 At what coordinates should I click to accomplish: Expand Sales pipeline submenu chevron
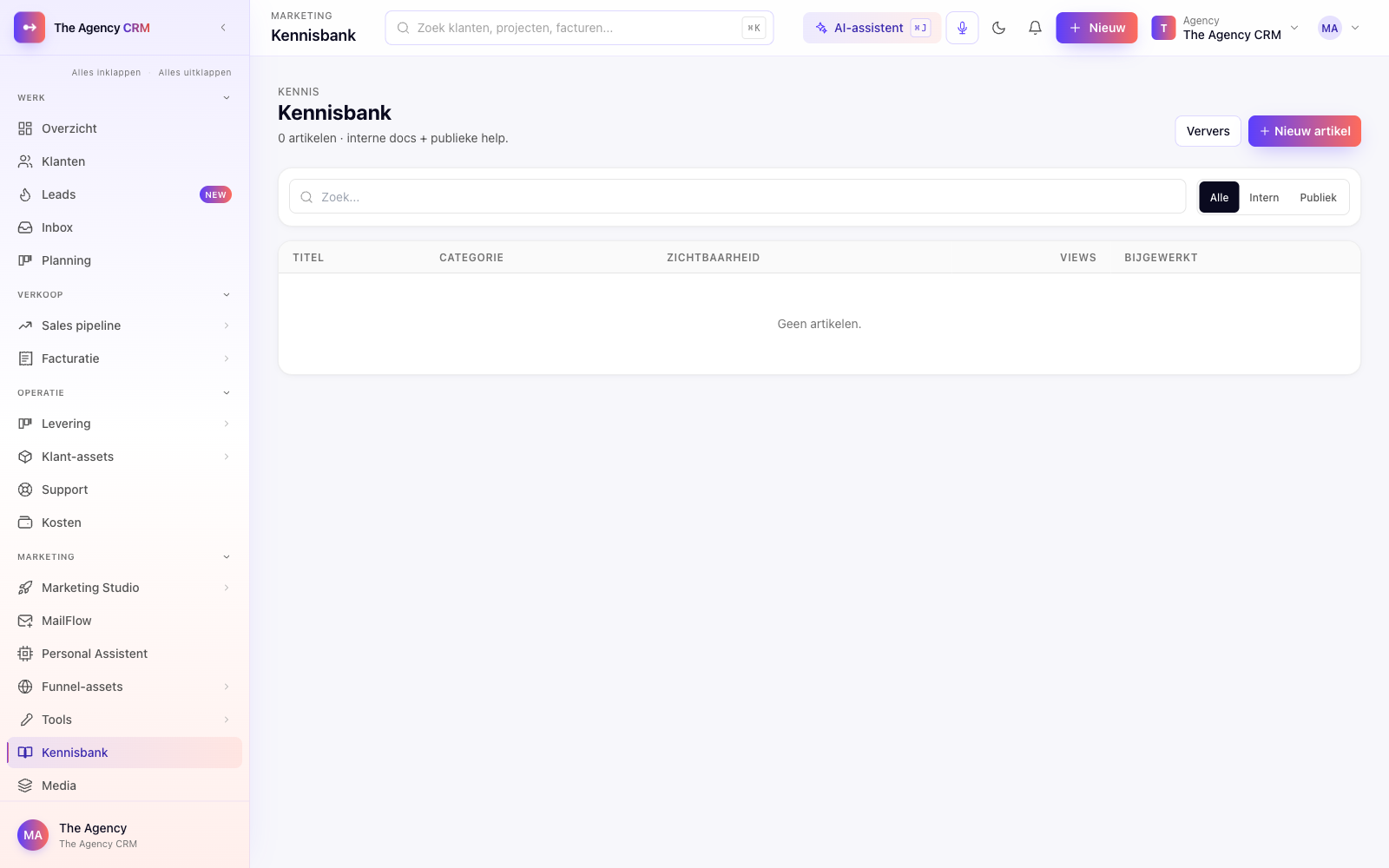pos(227,325)
